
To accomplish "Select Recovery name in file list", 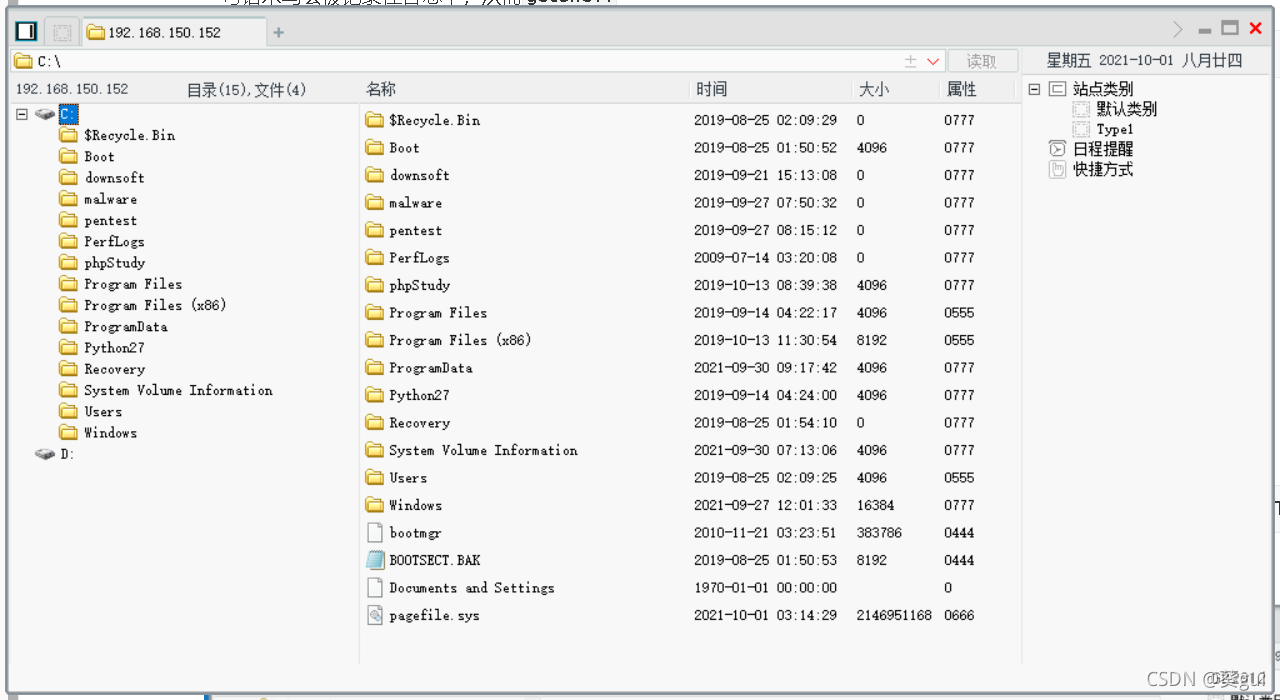I will pos(420,422).
